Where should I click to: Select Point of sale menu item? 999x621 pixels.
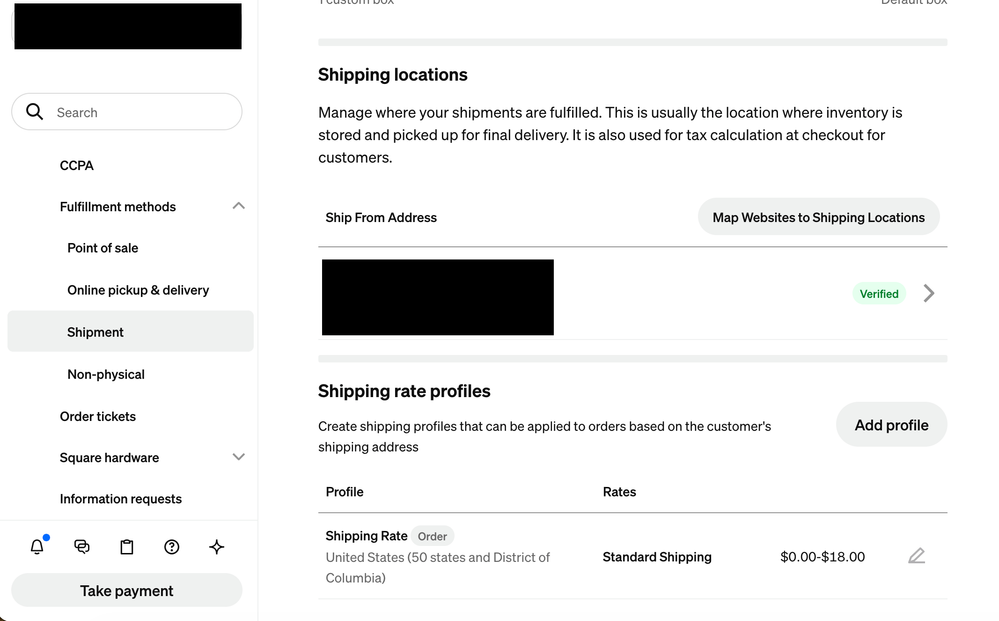tap(103, 248)
